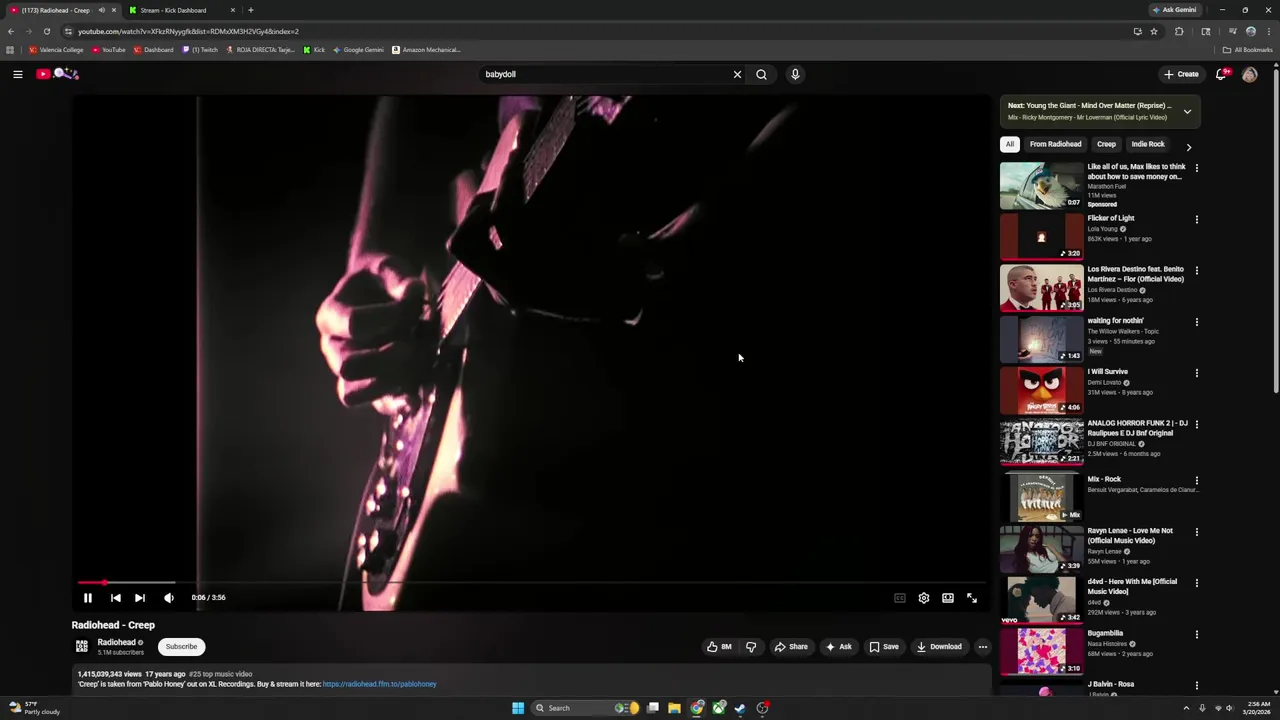Open options for Flicker of Light
This screenshot has width=1280, height=720.
[1196, 220]
